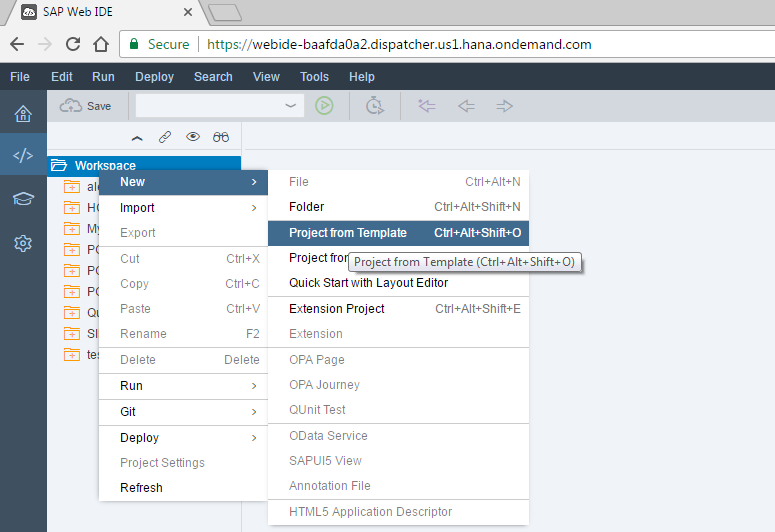Click browser Home button

click(x=101, y=44)
